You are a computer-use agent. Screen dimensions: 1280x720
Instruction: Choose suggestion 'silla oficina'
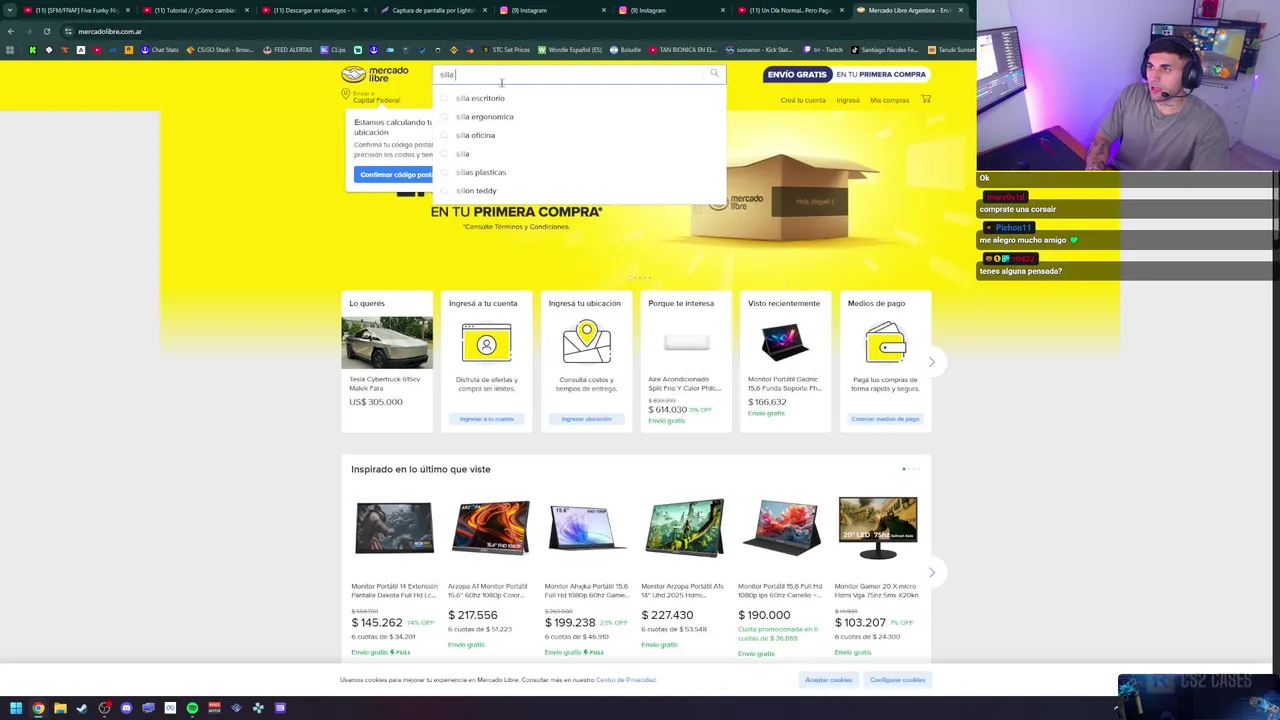(x=580, y=135)
